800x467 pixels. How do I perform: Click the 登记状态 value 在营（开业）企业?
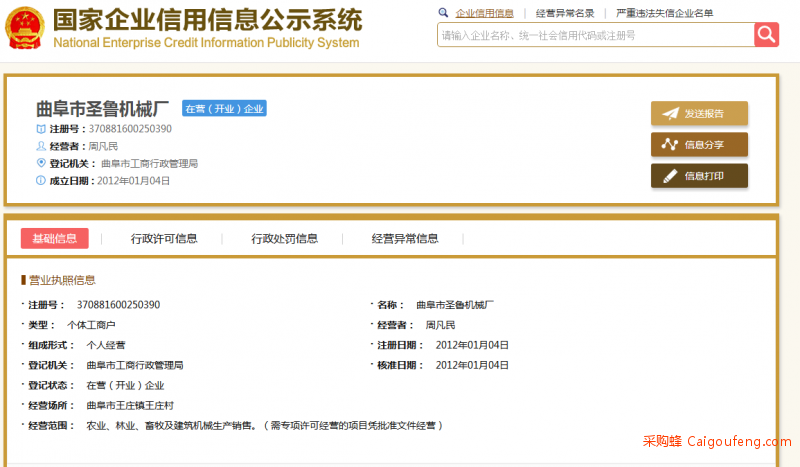(x=125, y=385)
